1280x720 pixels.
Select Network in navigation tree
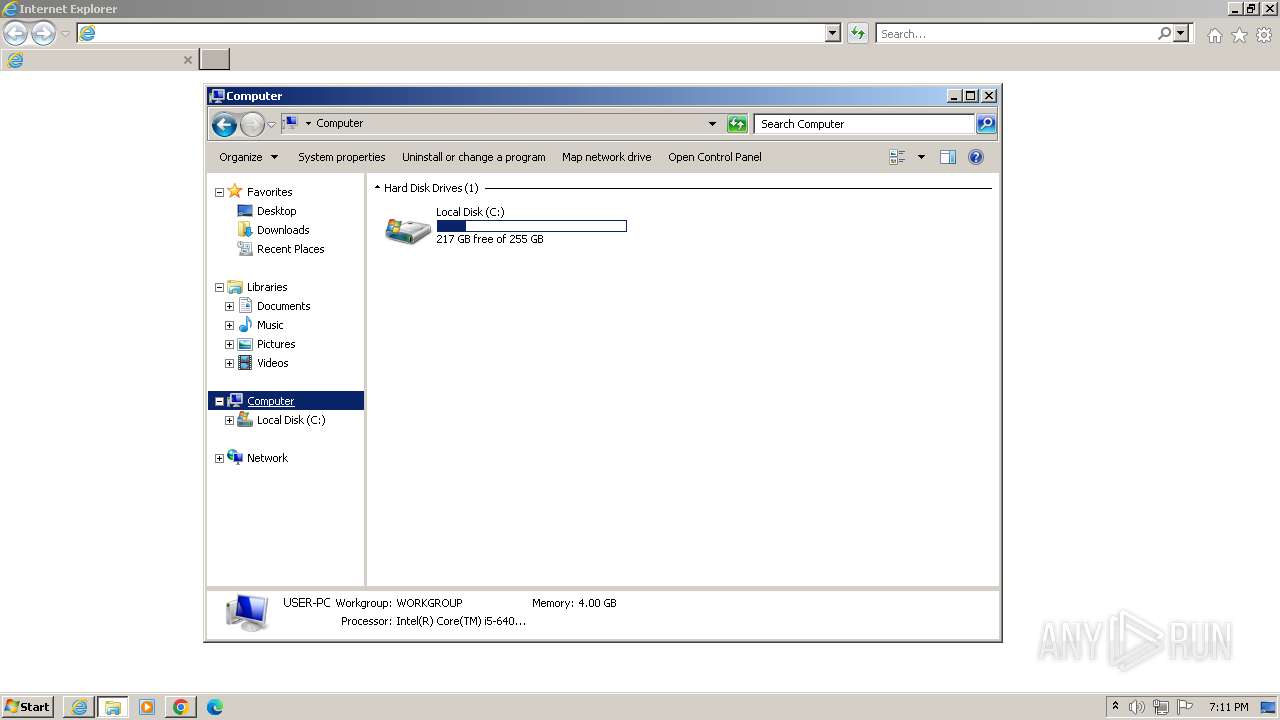pyautogui.click(x=267, y=458)
